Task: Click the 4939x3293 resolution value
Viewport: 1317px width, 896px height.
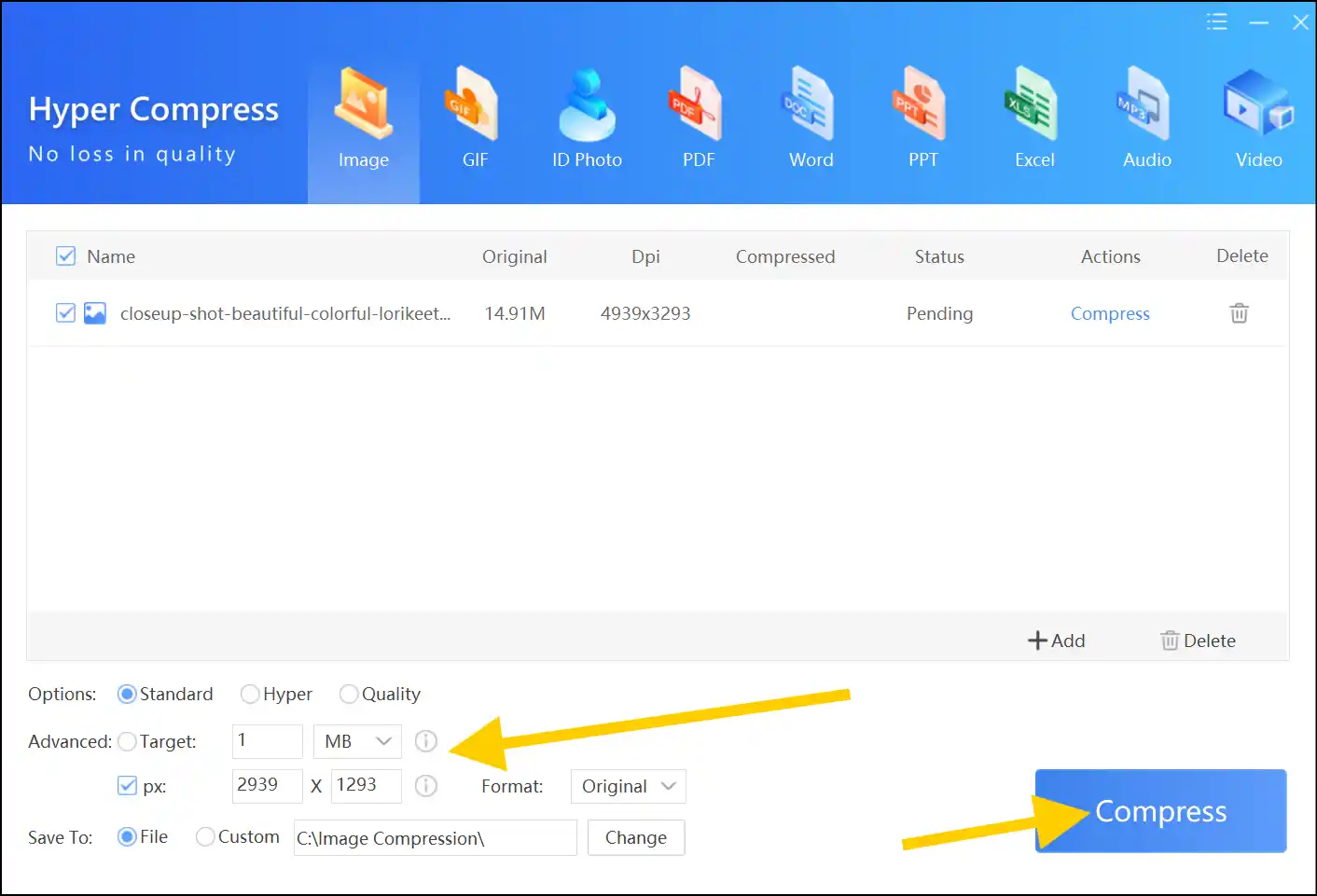Action: [x=645, y=313]
